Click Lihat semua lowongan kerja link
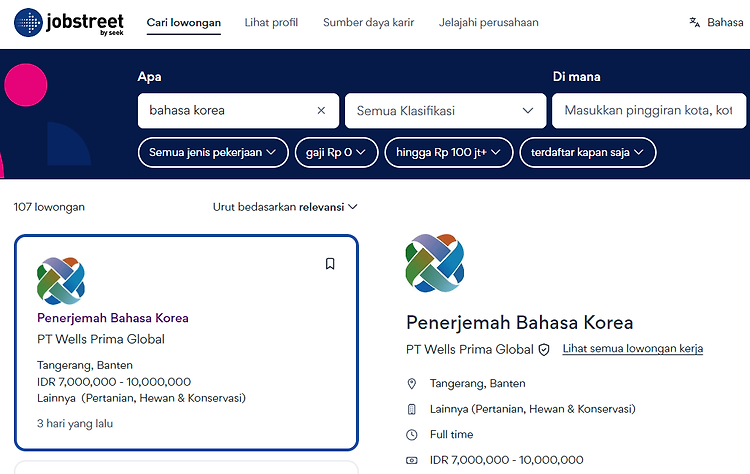 632,349
